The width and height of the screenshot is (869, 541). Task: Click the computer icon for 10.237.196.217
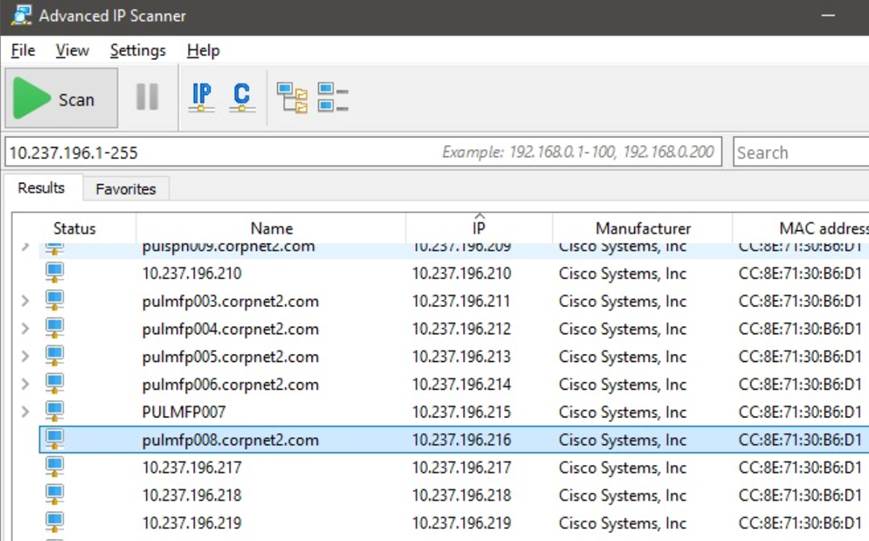pos(54,467)
